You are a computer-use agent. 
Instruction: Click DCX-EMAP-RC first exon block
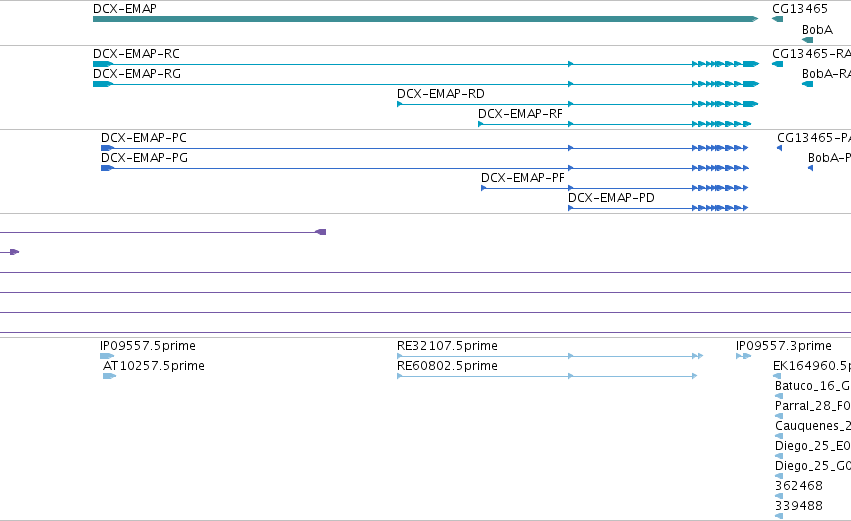(103, 64)
